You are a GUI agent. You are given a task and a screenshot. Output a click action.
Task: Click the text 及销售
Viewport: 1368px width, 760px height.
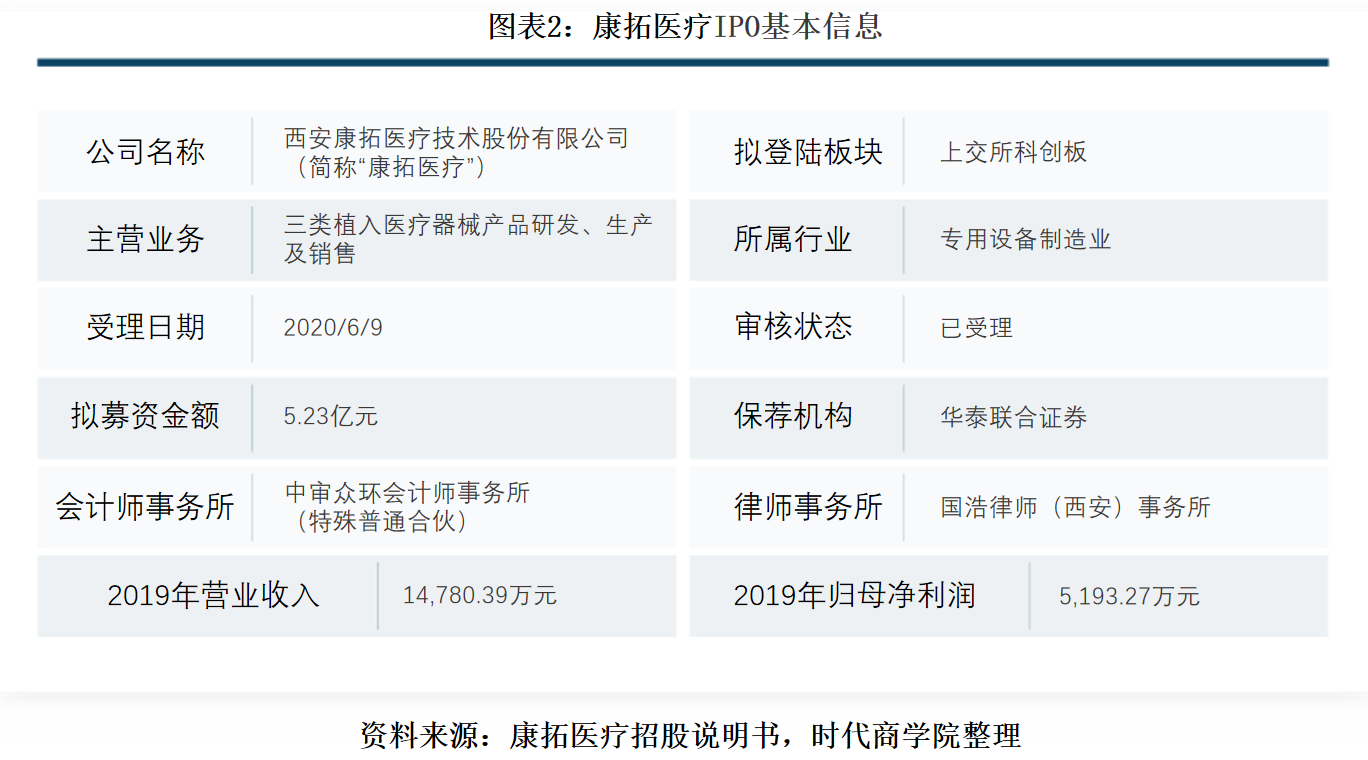tap(320, 253)
